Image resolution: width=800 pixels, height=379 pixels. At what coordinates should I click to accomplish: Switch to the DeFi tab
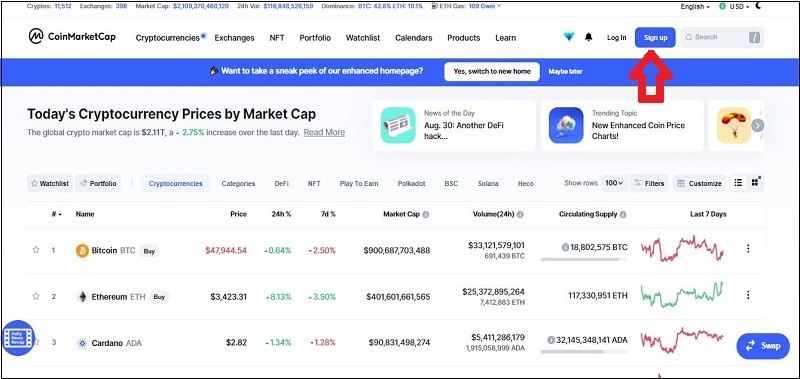tap(282, 184)
